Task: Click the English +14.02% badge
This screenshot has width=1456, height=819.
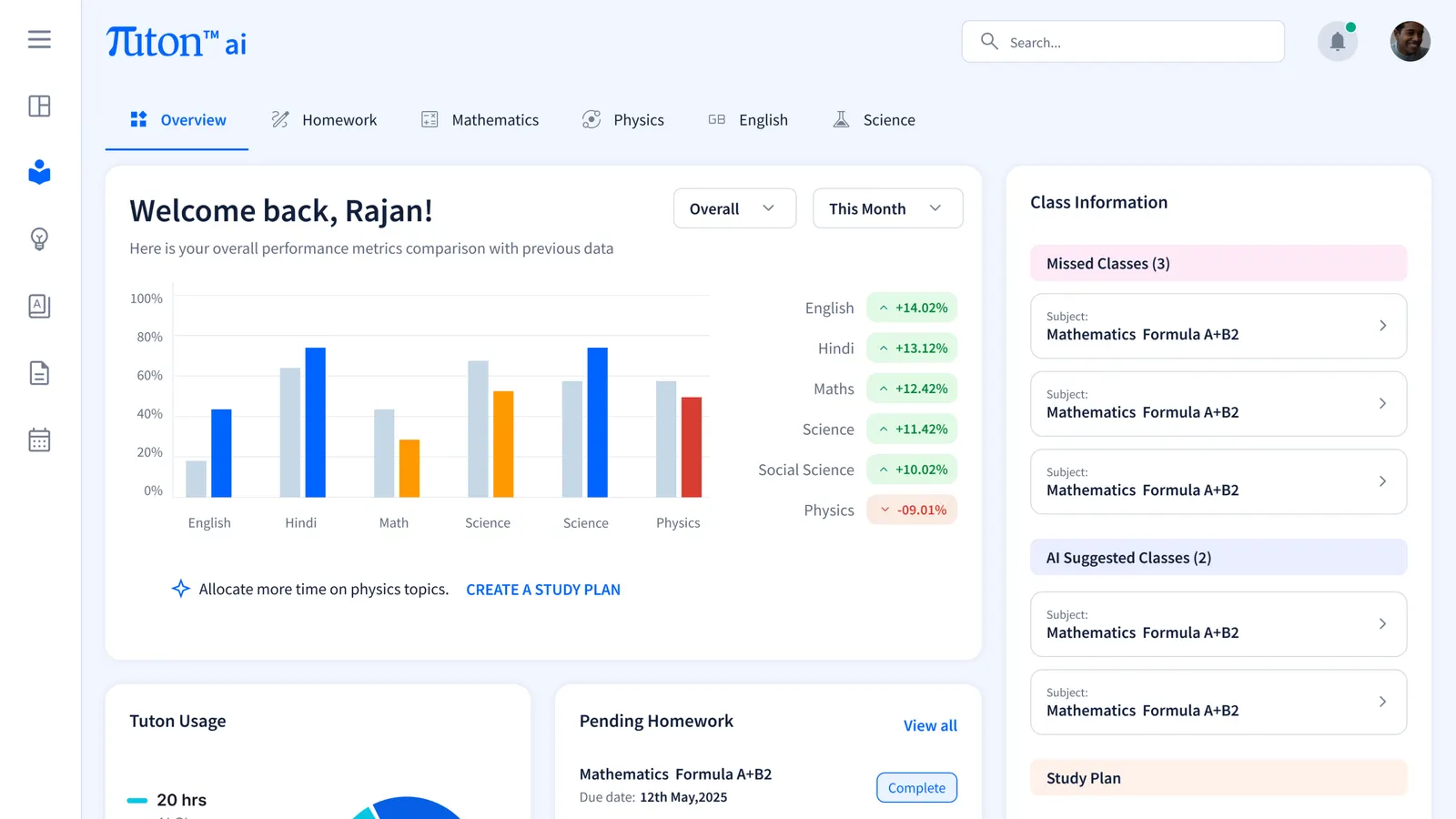Action: tap(912, 308)
